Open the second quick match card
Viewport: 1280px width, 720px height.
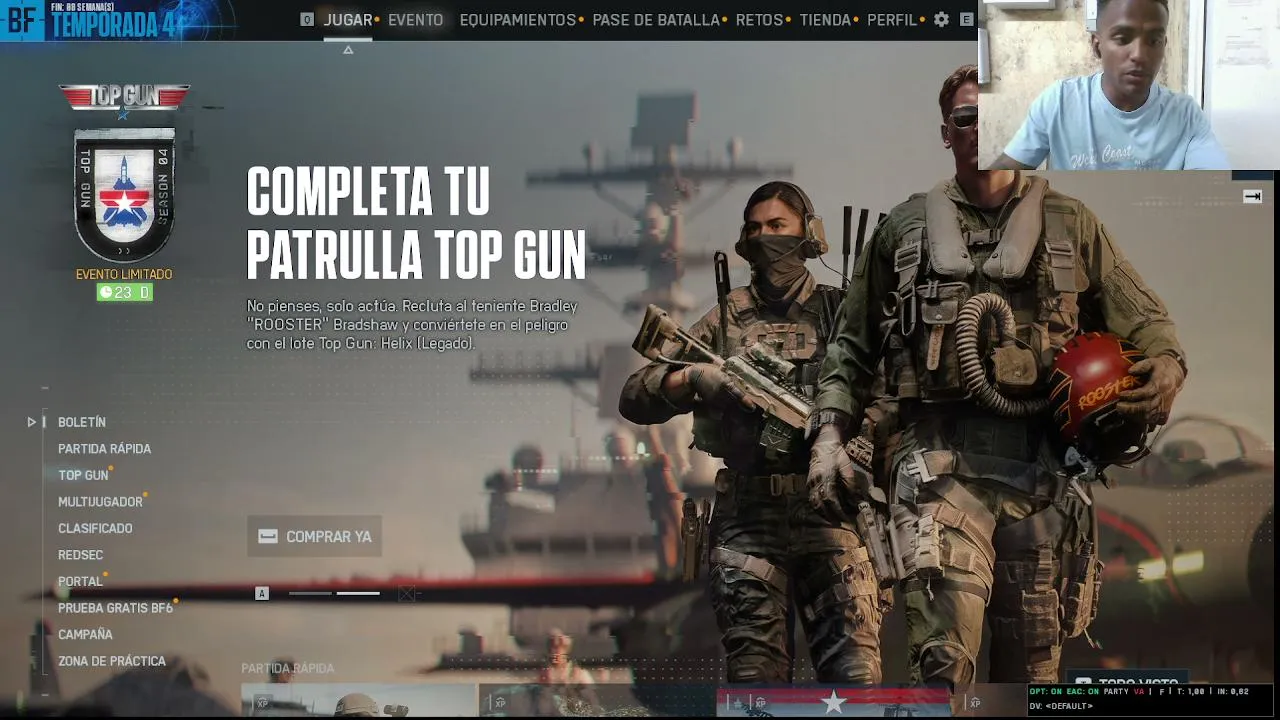tap(597, 702)
